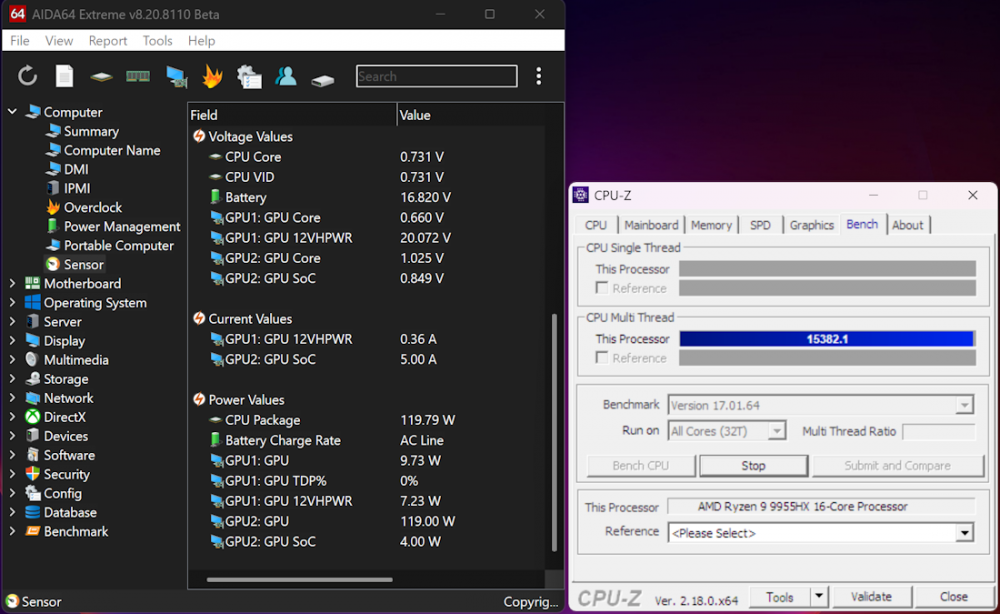Open the Report page icon in toolbar

tap(64, 76)
